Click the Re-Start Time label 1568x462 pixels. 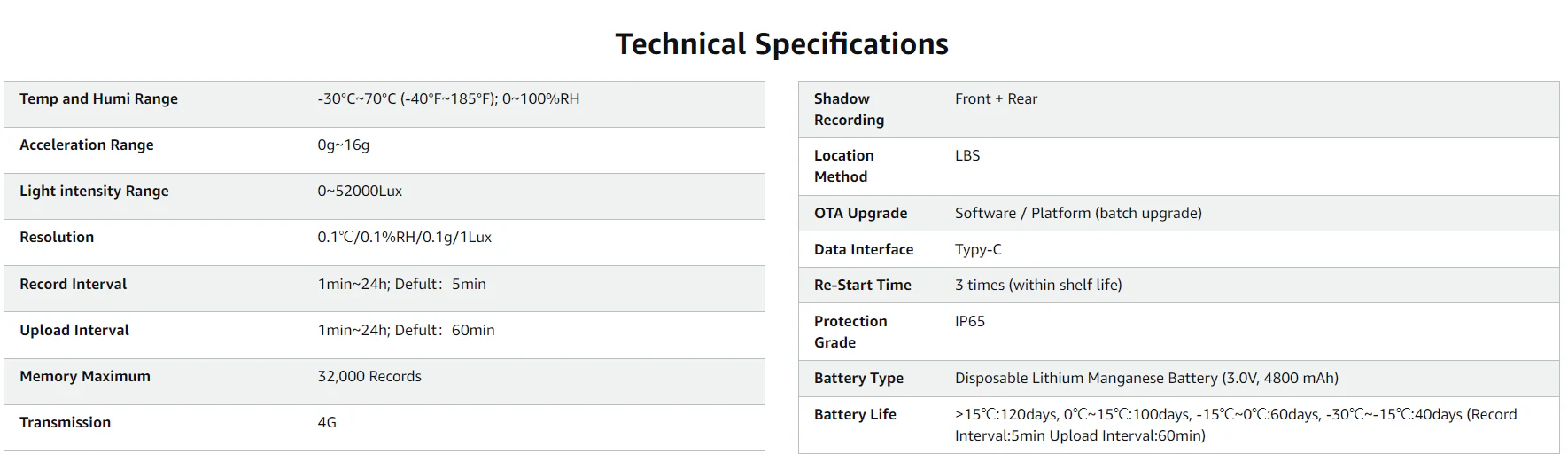(x=862, y=285)
